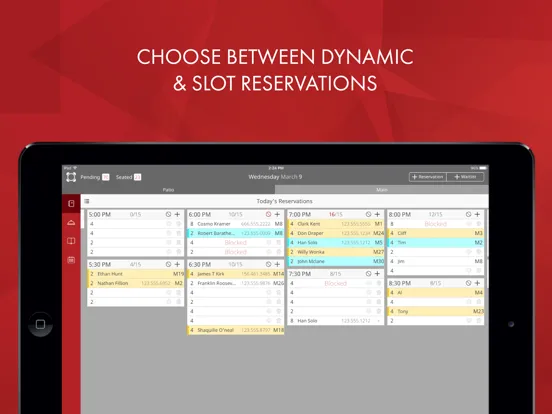Select the Ethan Hunt reservation row
Image resolution: width=552 pixels, height=414 pixels.
(x=136, y=274)
